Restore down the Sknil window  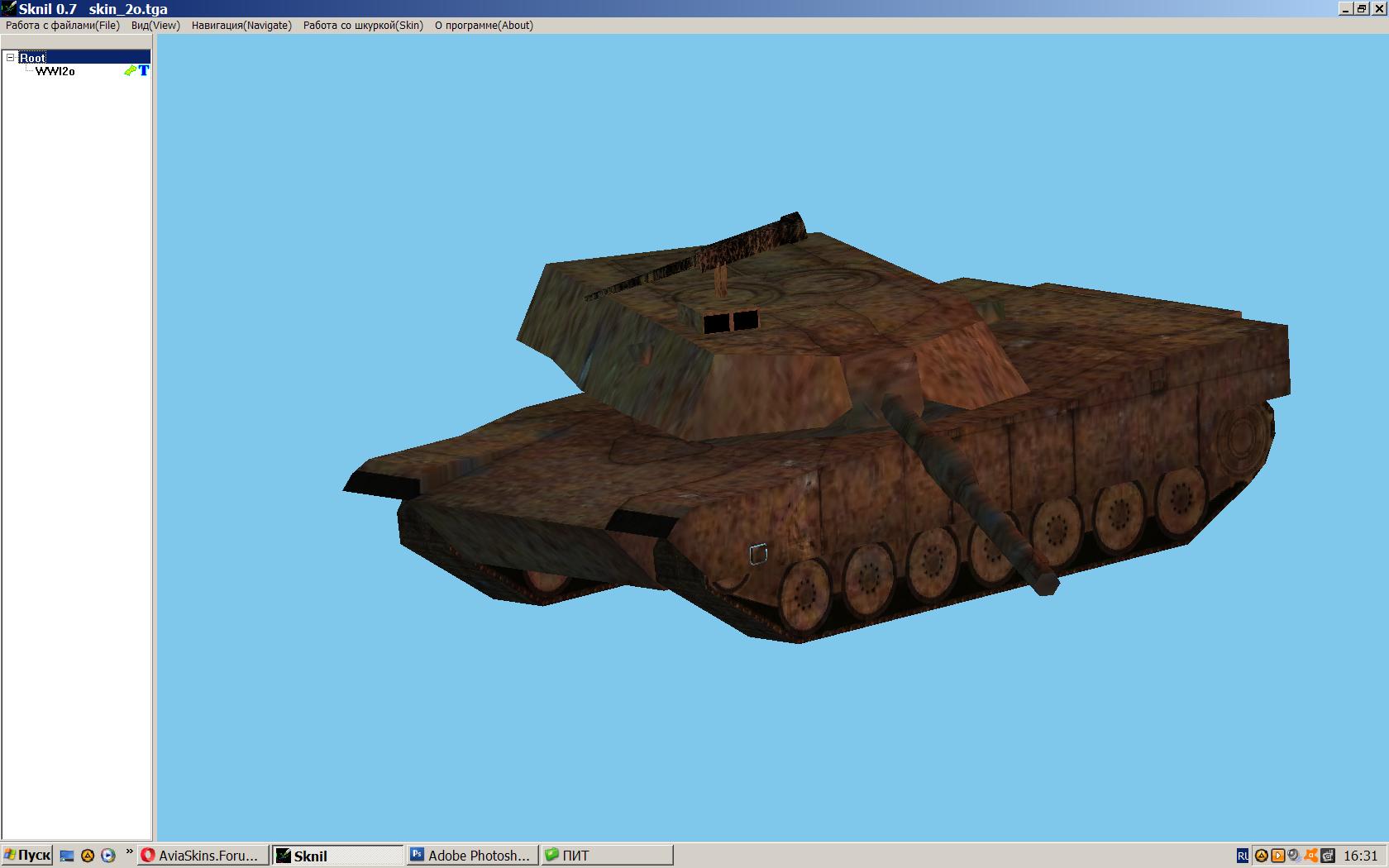[1361, 8]
